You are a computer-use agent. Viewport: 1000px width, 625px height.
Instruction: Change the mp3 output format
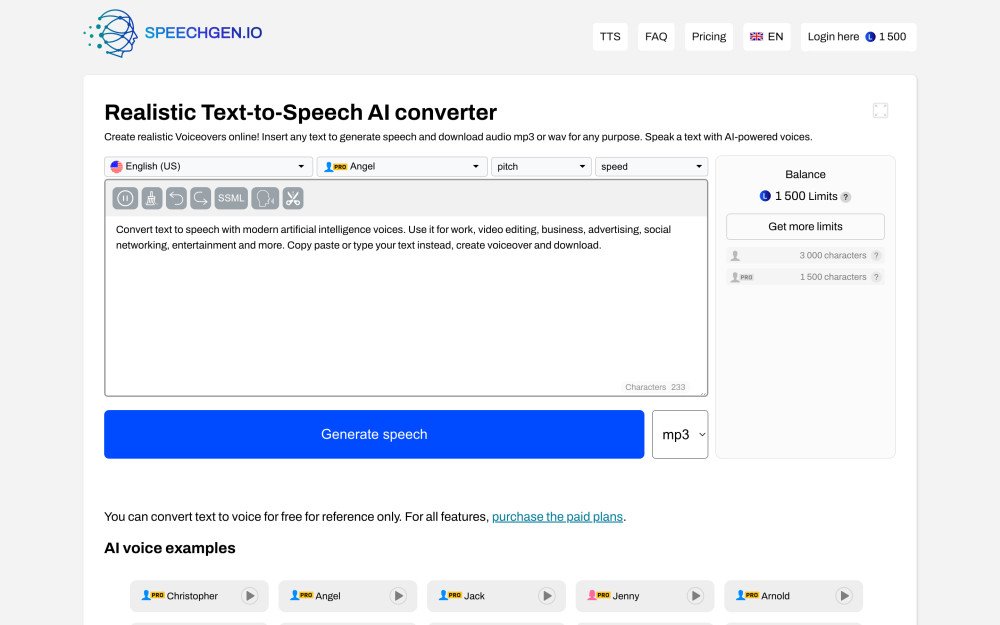coord(679,434)
